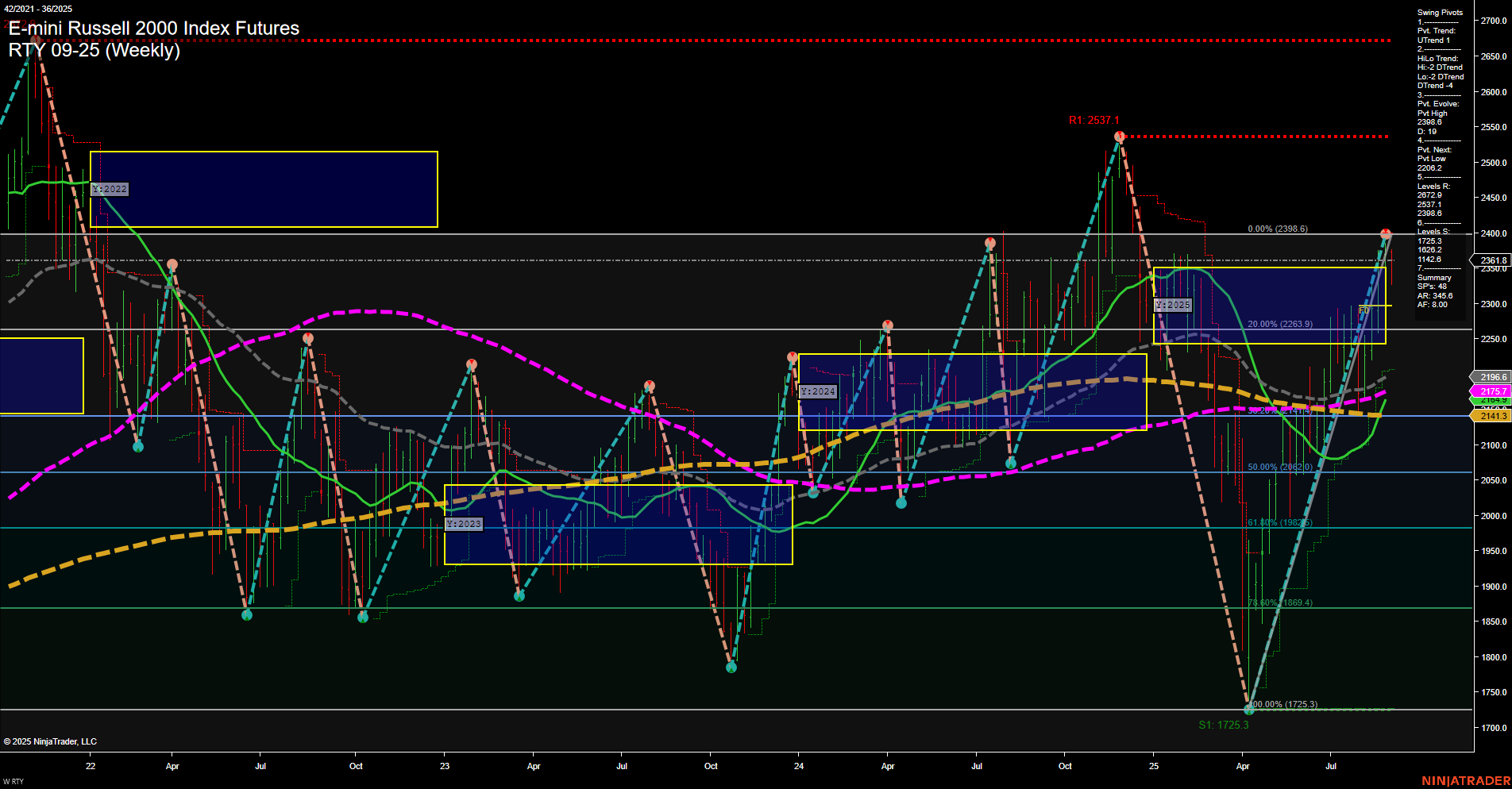
Task: Click the gray 2196.6 price marker
Action: pyautogui.click(x=1491, y=377)
